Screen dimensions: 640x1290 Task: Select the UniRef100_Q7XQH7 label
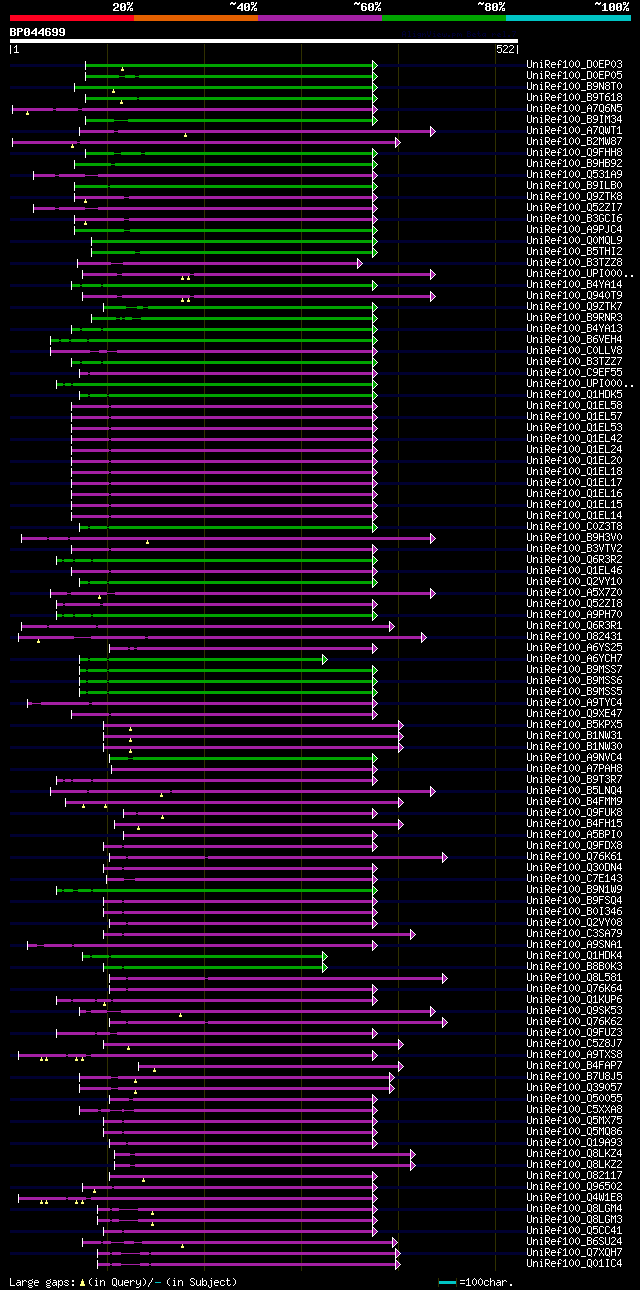click(x=574, y=1253)
